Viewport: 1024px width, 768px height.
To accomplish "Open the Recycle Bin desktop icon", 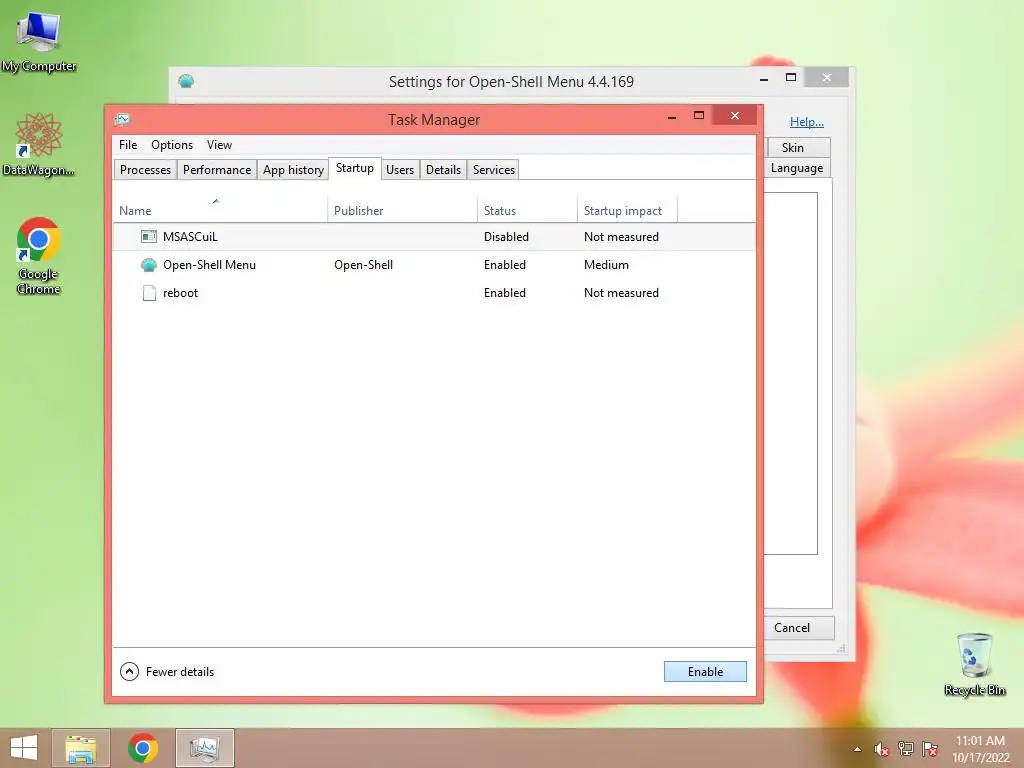I will [974, 664].
